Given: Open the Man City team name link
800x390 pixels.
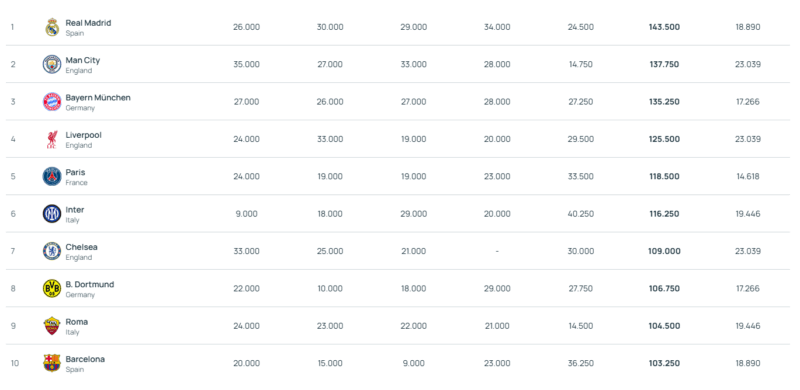Looking at the screenshot, I should click(83, 60).
